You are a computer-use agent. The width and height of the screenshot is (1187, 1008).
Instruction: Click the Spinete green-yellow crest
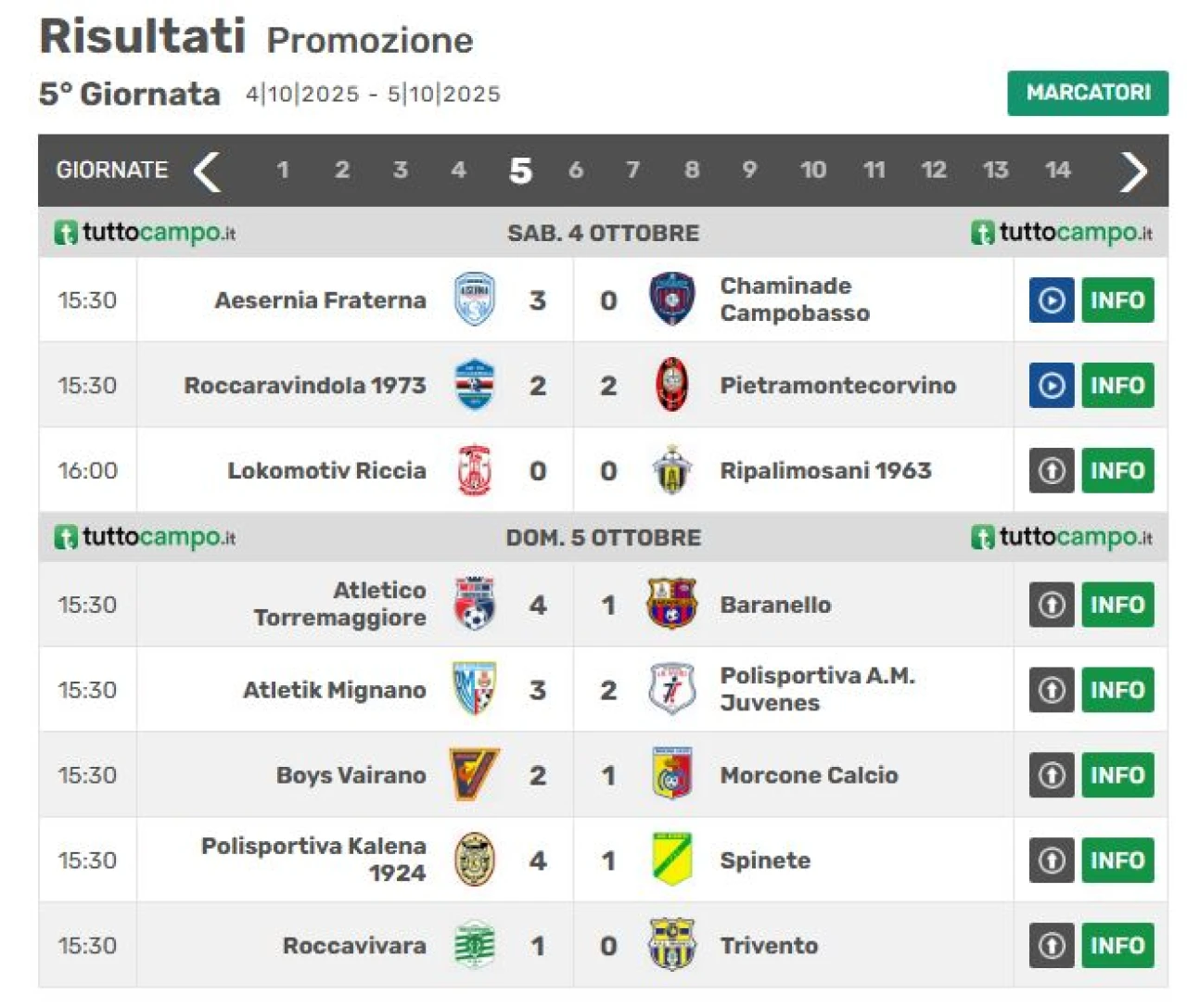pos(672,860)
